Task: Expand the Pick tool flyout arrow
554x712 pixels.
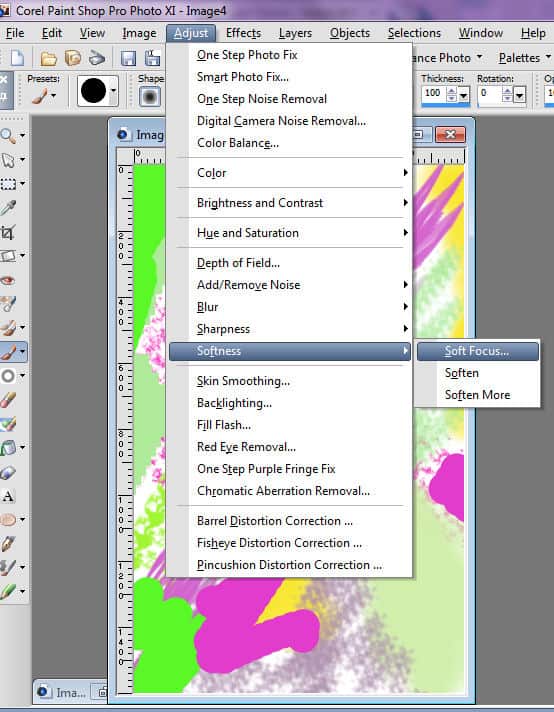Action: [x=22, y=159]
